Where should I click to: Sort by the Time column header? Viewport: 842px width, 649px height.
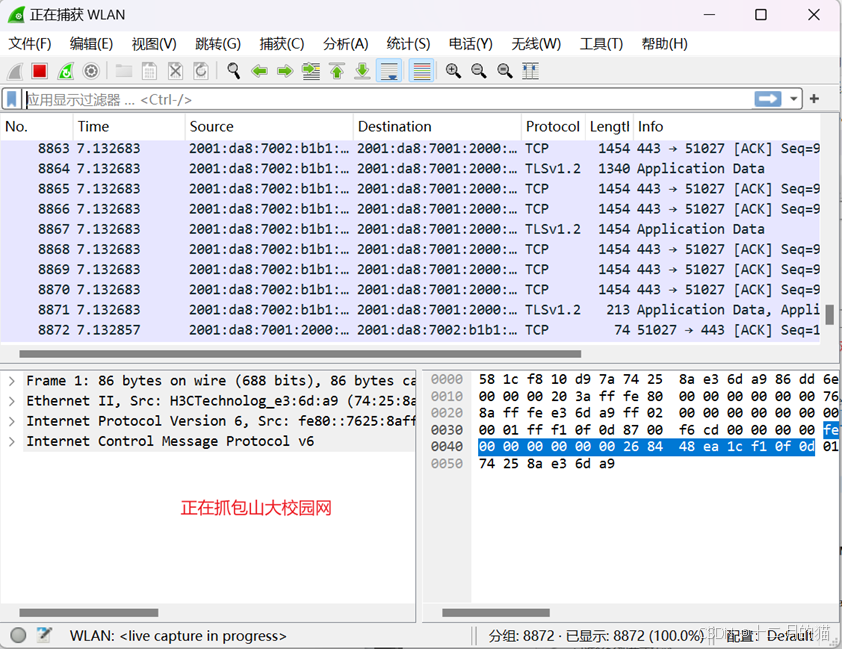pyautogui.click(x=129, y=127)
